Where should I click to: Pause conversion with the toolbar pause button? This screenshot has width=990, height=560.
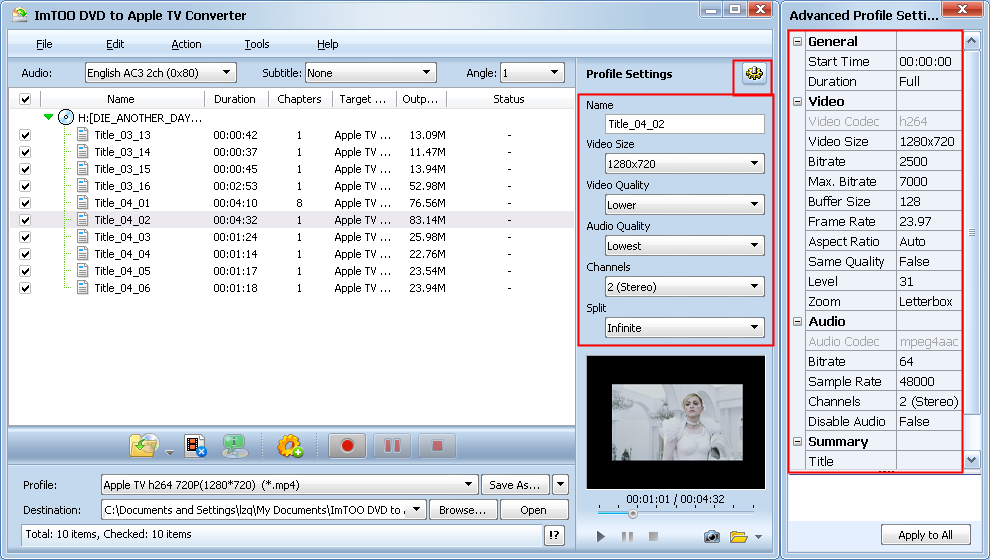click(392, 446)
